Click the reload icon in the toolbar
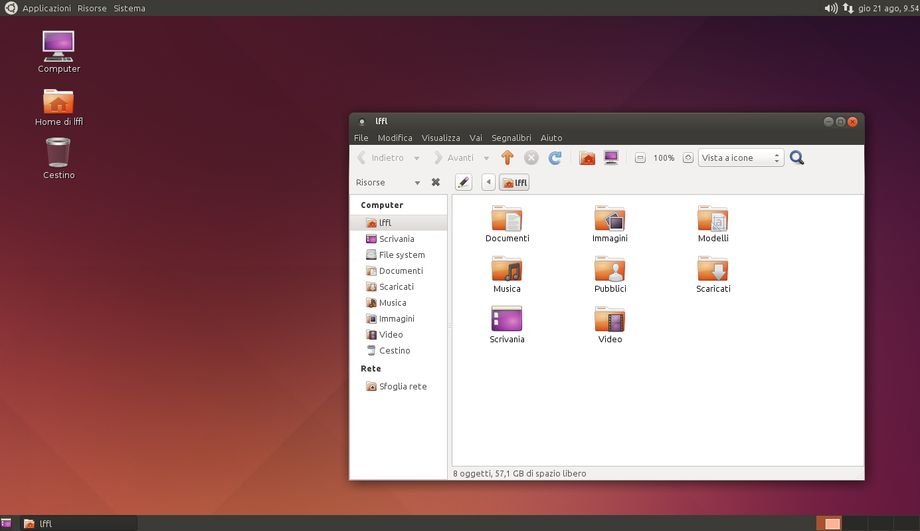This screenshot has height=531, width=920. pos(555,158)
